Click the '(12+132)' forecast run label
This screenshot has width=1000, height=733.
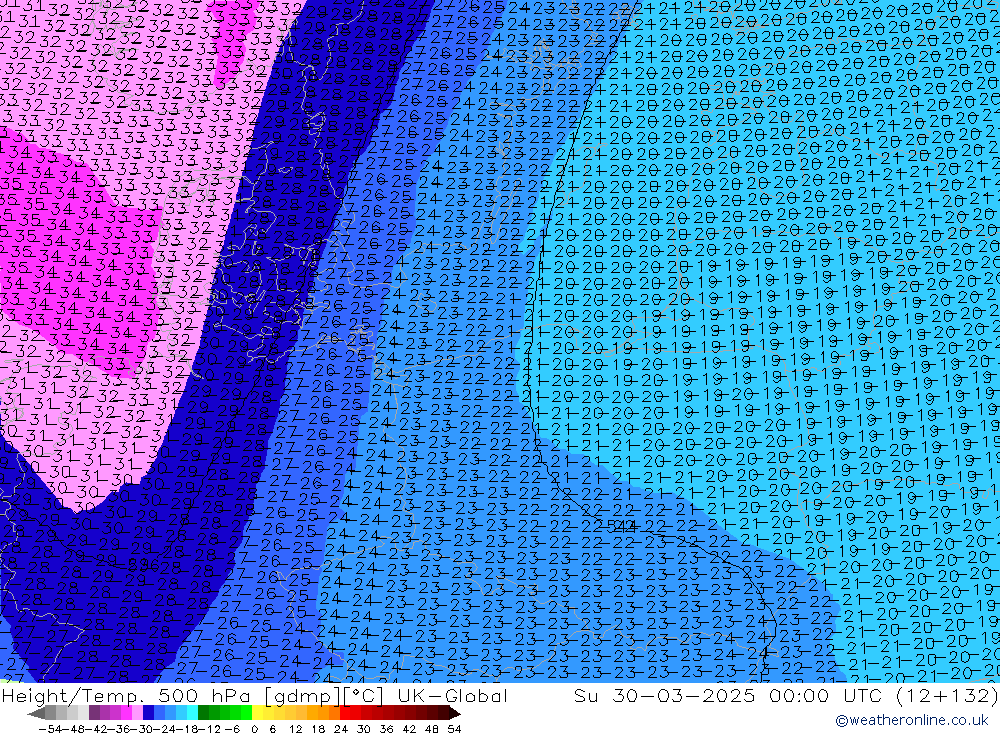click(x=946, y=696)
